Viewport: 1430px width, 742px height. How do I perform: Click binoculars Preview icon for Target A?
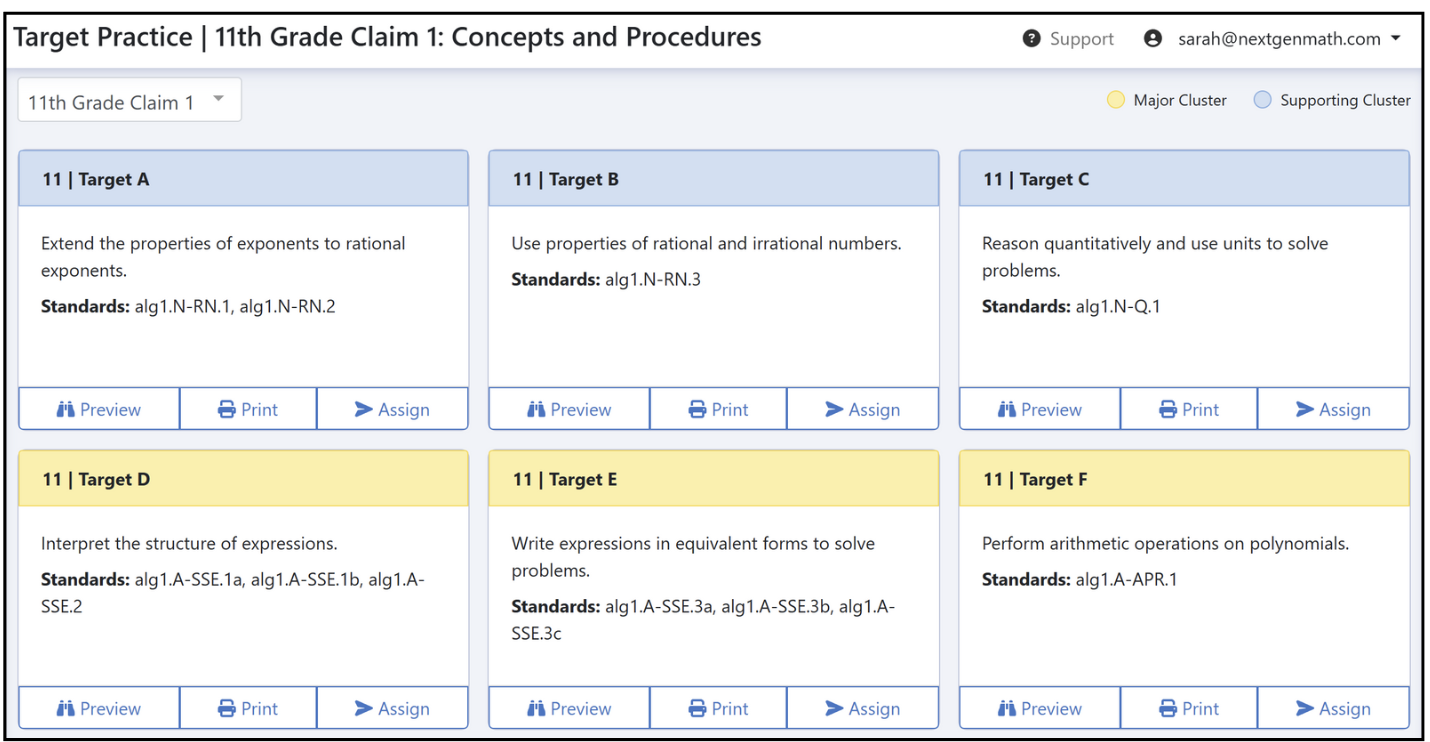[66, 409]
